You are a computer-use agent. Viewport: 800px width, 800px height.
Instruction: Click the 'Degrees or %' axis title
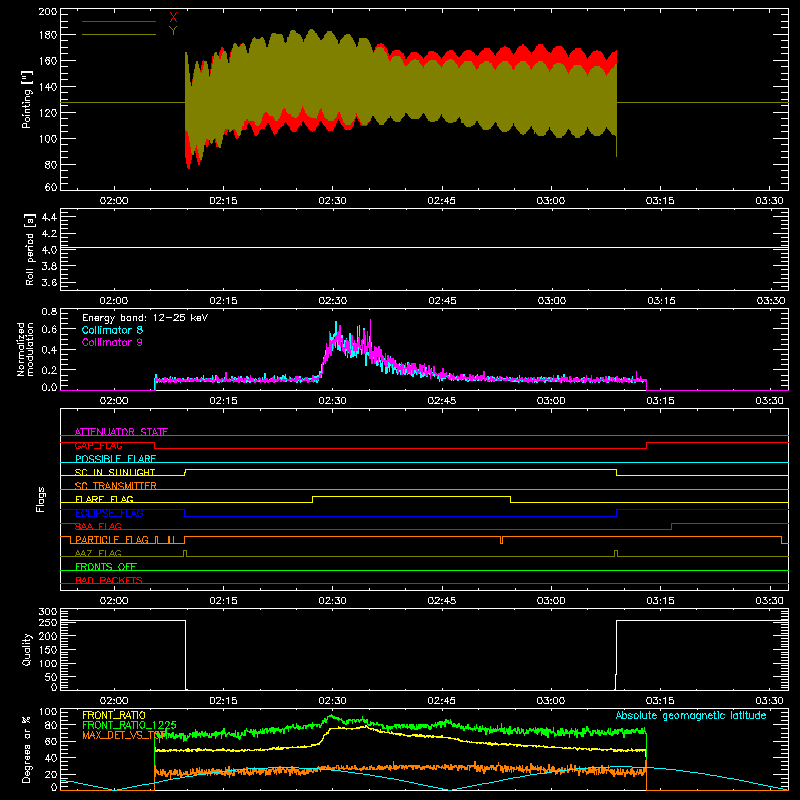coord(26,749)
